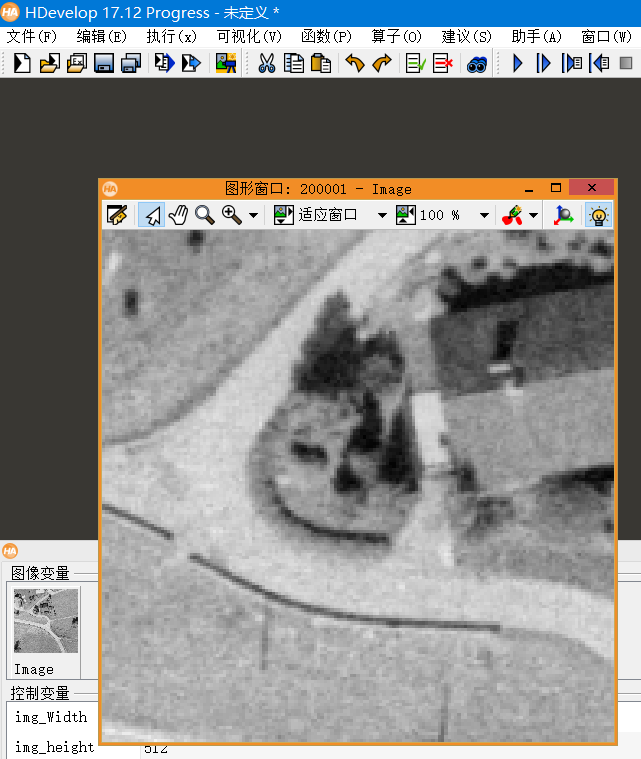Open the 可视化(V) menu
The height and width of the screenshot is (759, 641).
pos(249,37)
